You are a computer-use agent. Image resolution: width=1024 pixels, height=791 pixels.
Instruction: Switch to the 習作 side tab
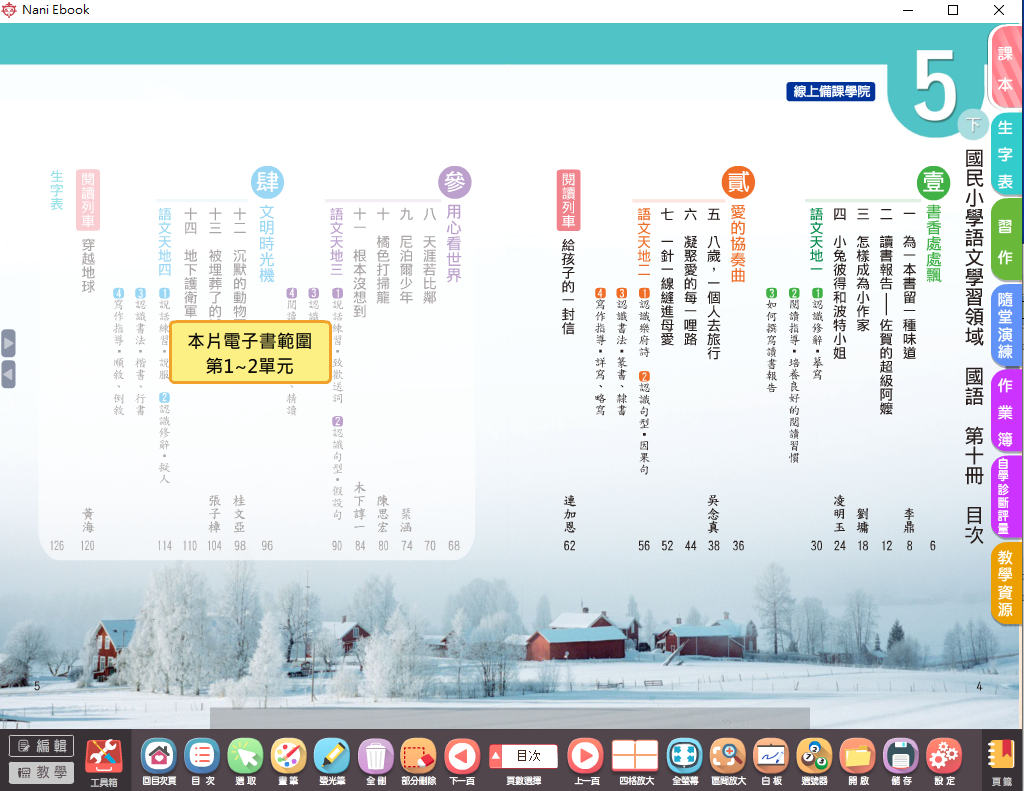(x=1005, y=239)
